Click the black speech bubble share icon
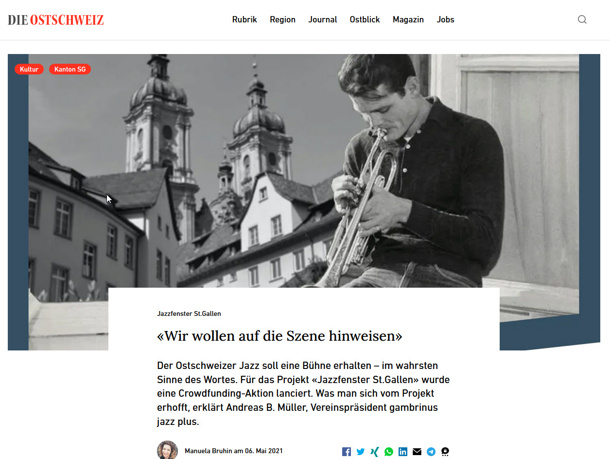The width and height of the screenshot is (610, 459). (x=445, y=452)
